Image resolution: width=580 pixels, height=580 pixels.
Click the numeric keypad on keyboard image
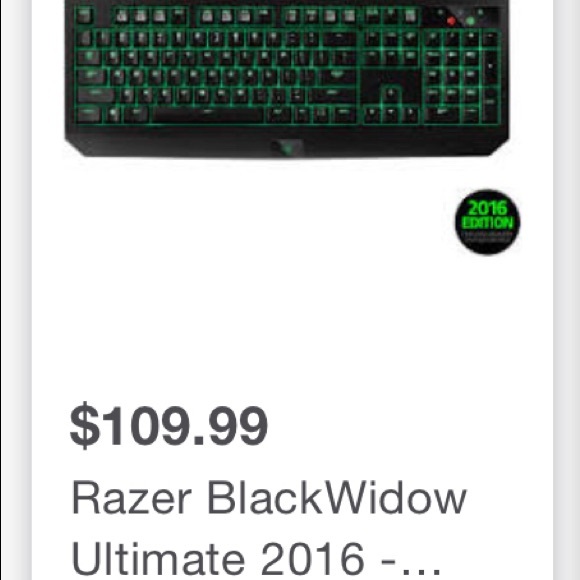tap(461, 77)
